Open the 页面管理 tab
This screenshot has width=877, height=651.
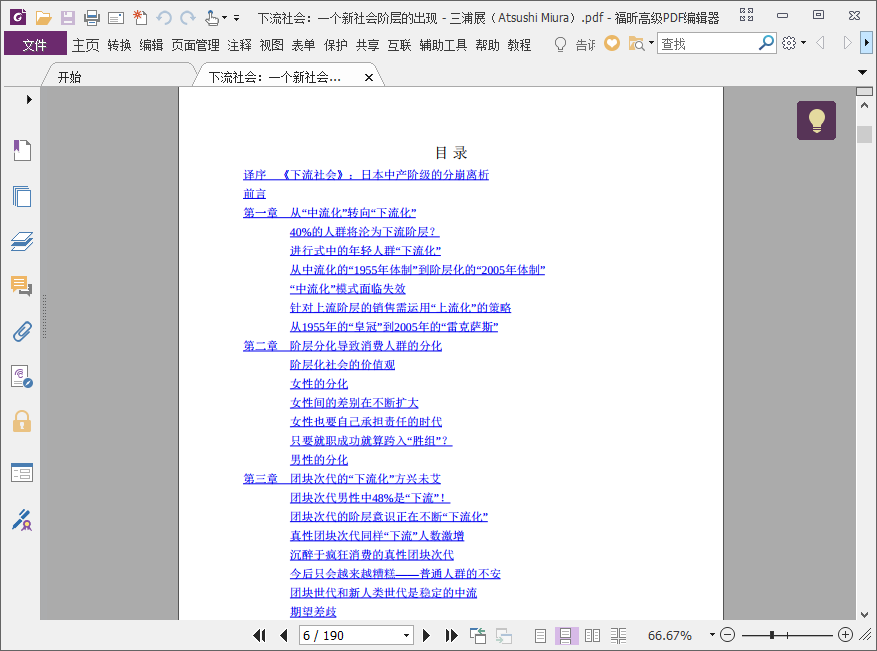(195, 45)
